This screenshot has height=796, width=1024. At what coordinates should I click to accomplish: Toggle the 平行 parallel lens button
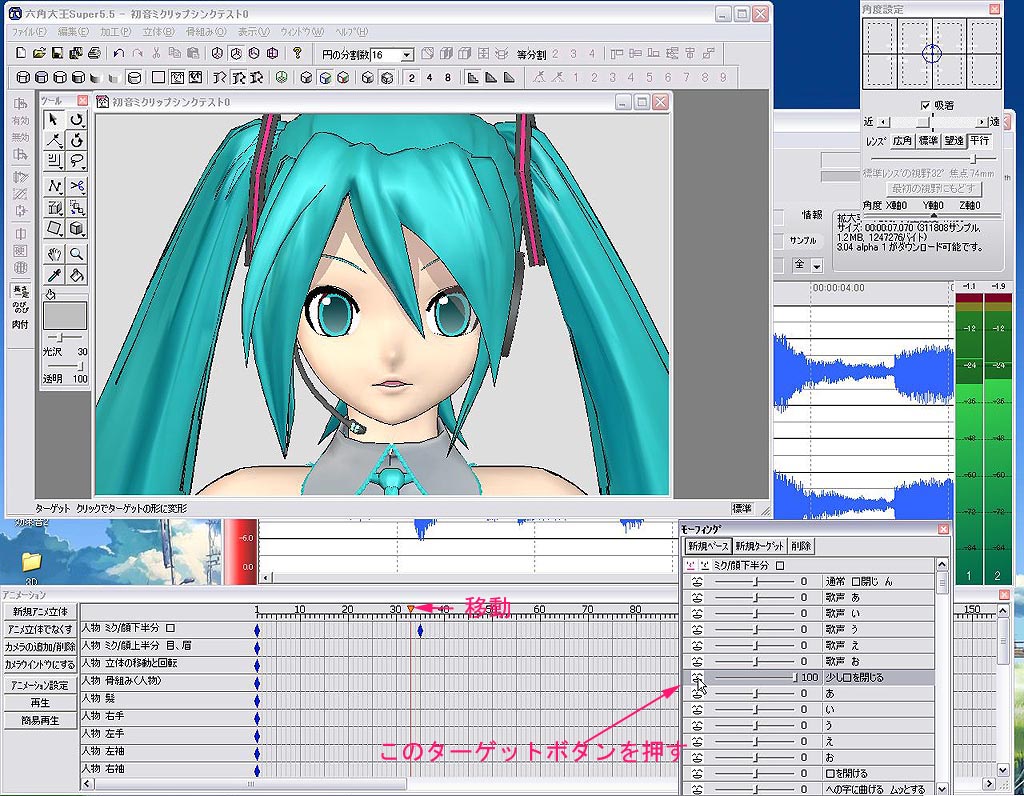point(979,140)
